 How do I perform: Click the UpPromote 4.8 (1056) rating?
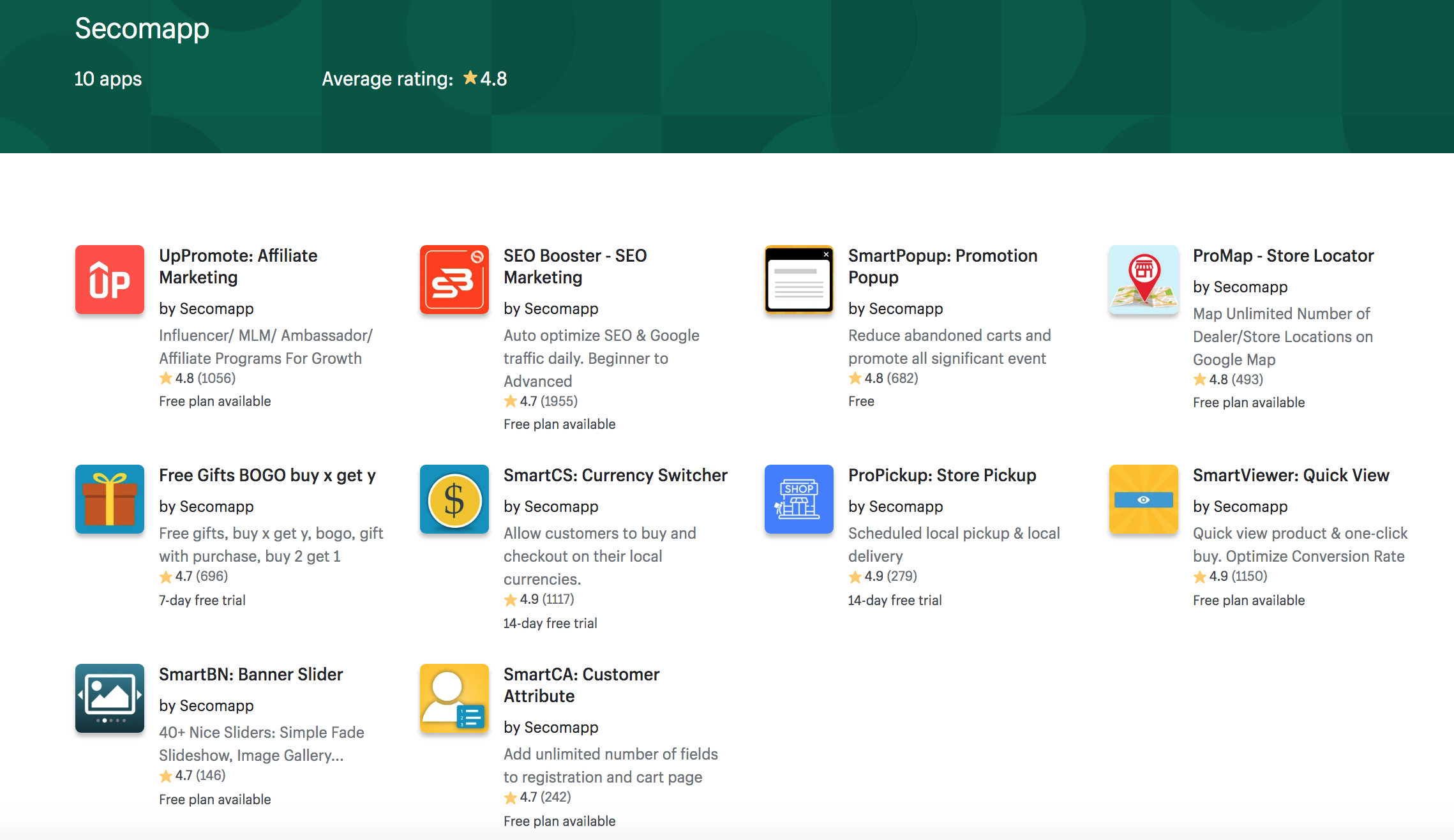(197, 379)
